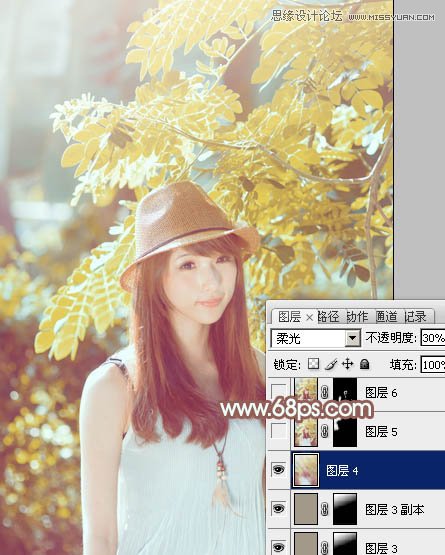Toggle lock image pixels brush icon

[331, 364]
